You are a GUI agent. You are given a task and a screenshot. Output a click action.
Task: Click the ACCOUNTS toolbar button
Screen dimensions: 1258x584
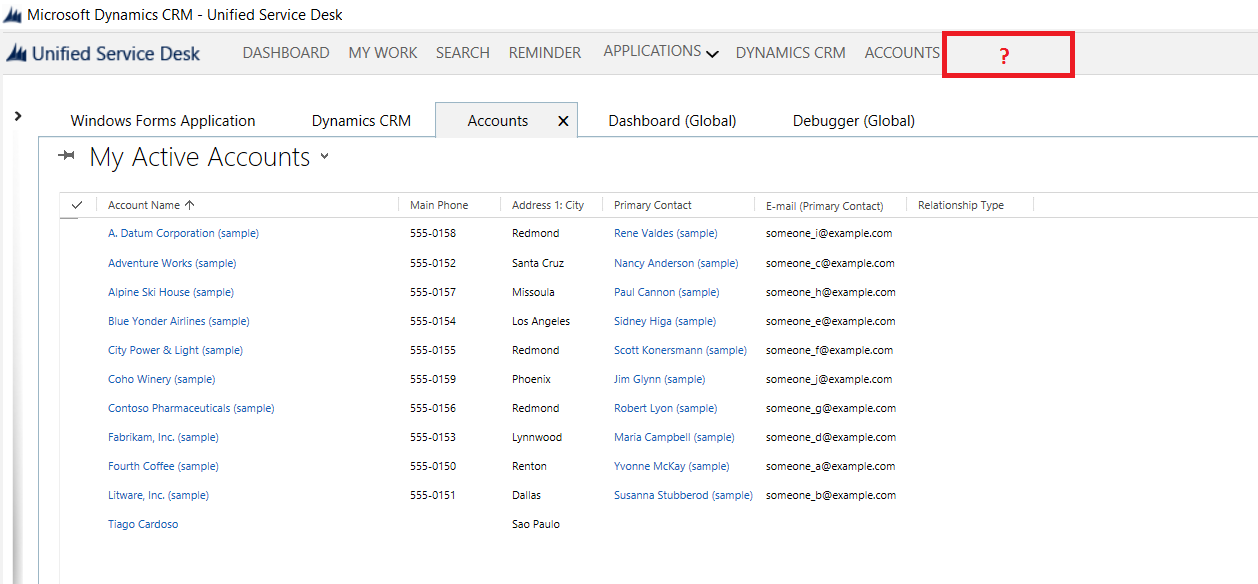[x=902, y=53]
